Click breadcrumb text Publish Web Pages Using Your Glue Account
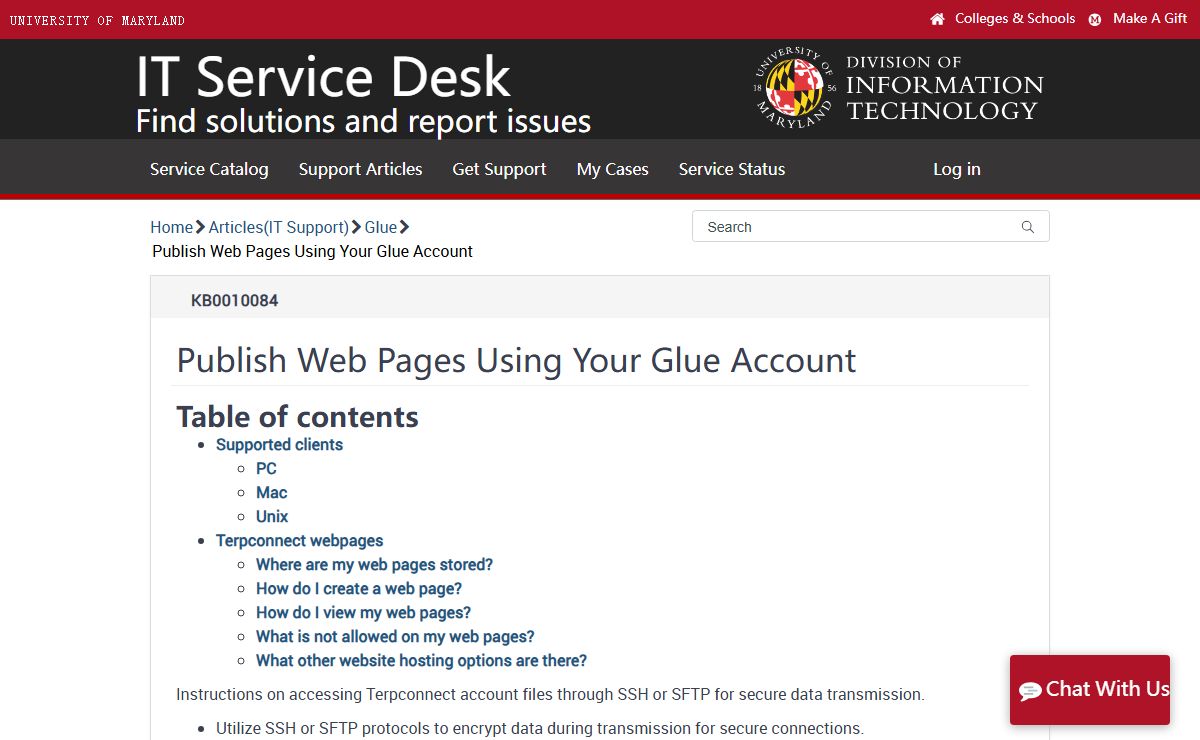The image size is (1200, 740). tap(312, 251)
